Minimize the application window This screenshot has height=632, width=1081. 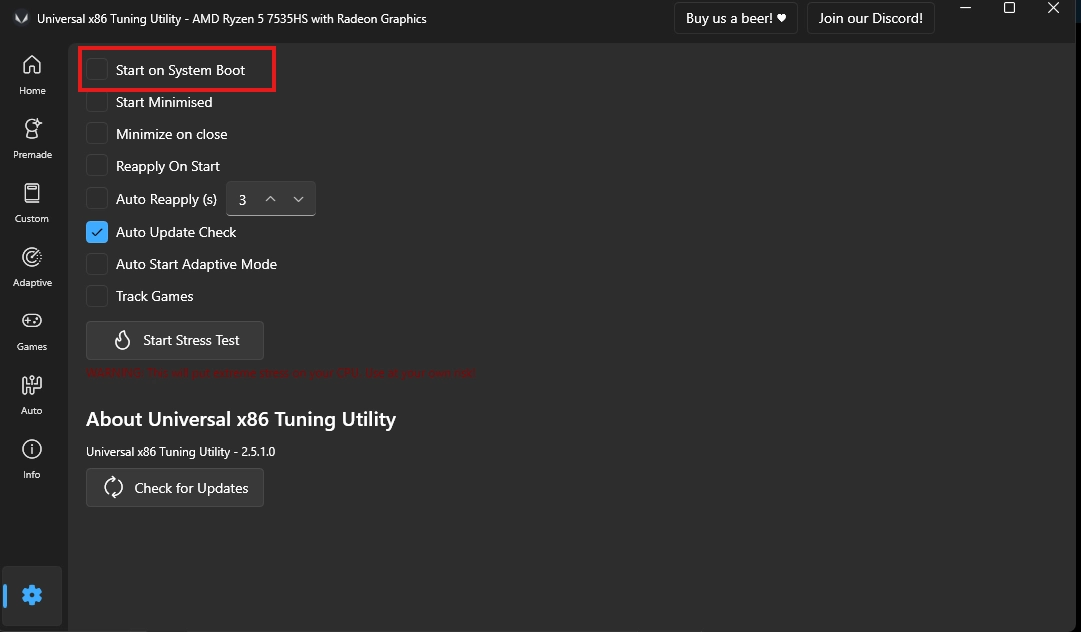click(965, 8)
